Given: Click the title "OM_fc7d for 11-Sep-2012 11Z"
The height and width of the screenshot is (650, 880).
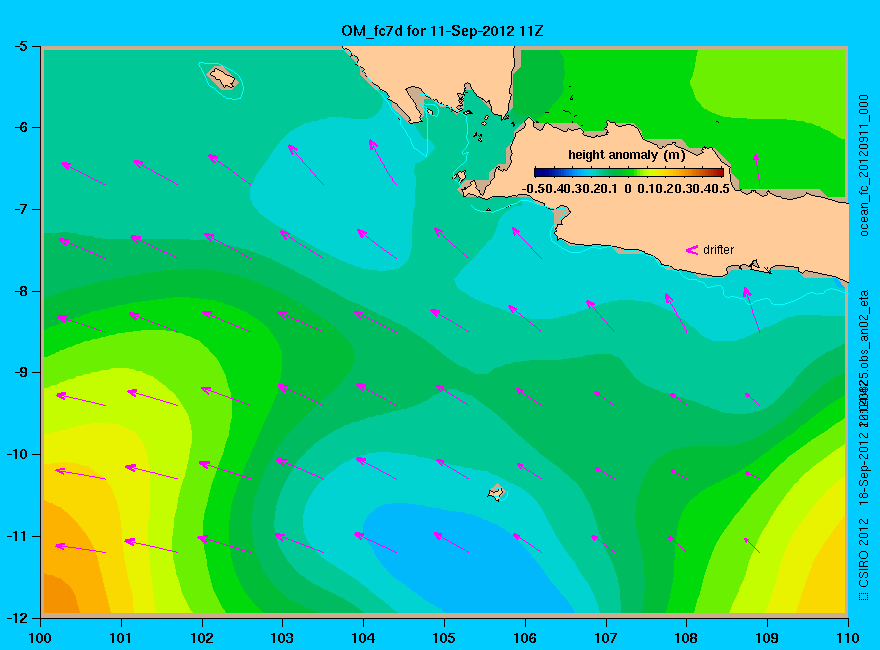Looking at the screenshot, I should point(442,31).
